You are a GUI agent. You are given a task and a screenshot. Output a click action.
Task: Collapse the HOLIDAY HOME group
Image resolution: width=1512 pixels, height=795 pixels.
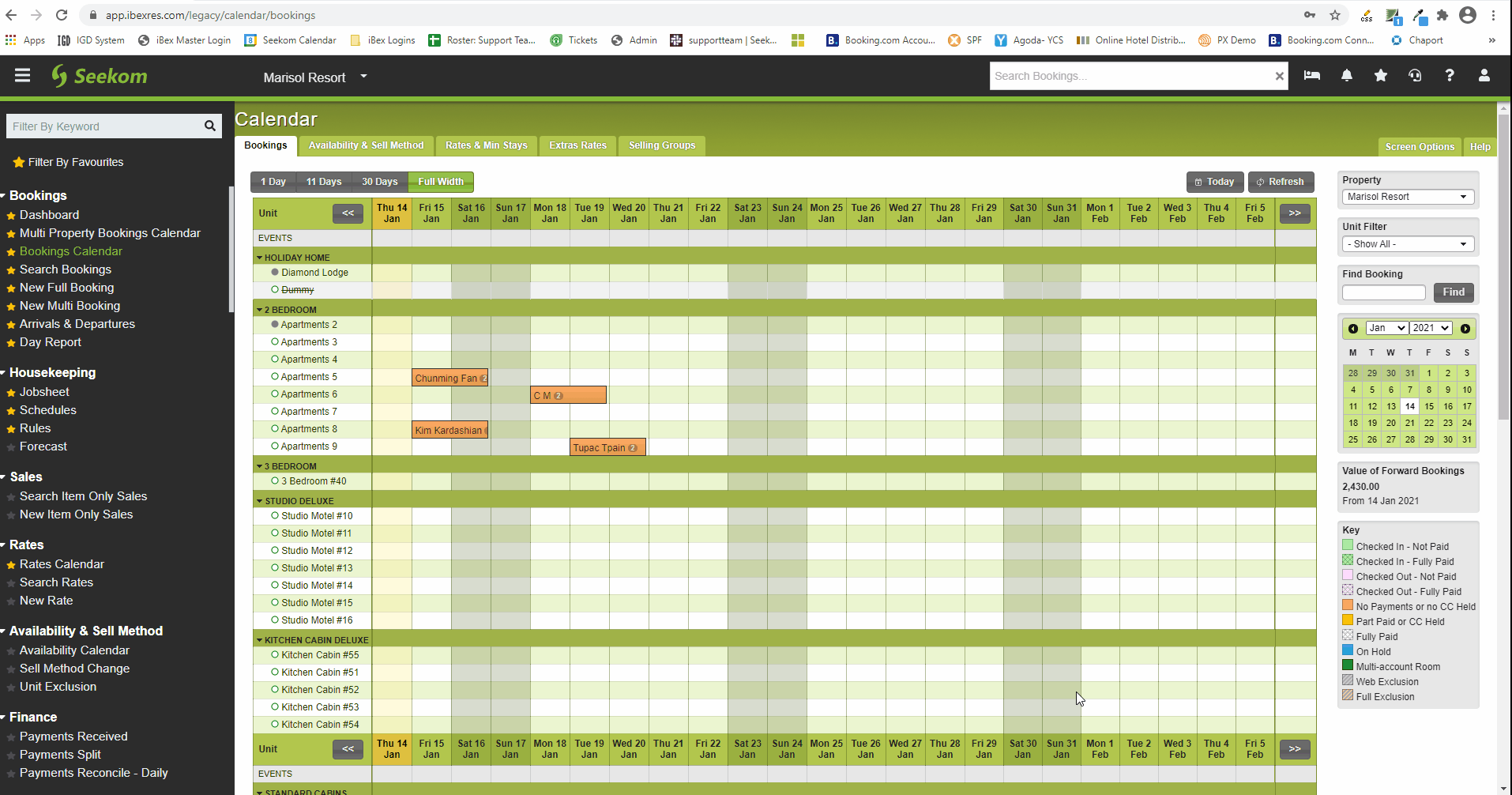[x=259, y=257]
